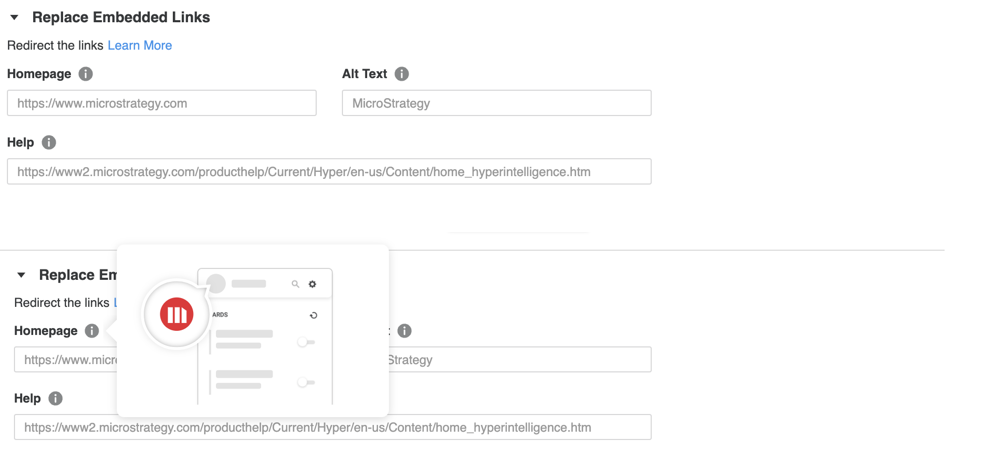Click the lower Help URL input field

(x=332, y=428)
